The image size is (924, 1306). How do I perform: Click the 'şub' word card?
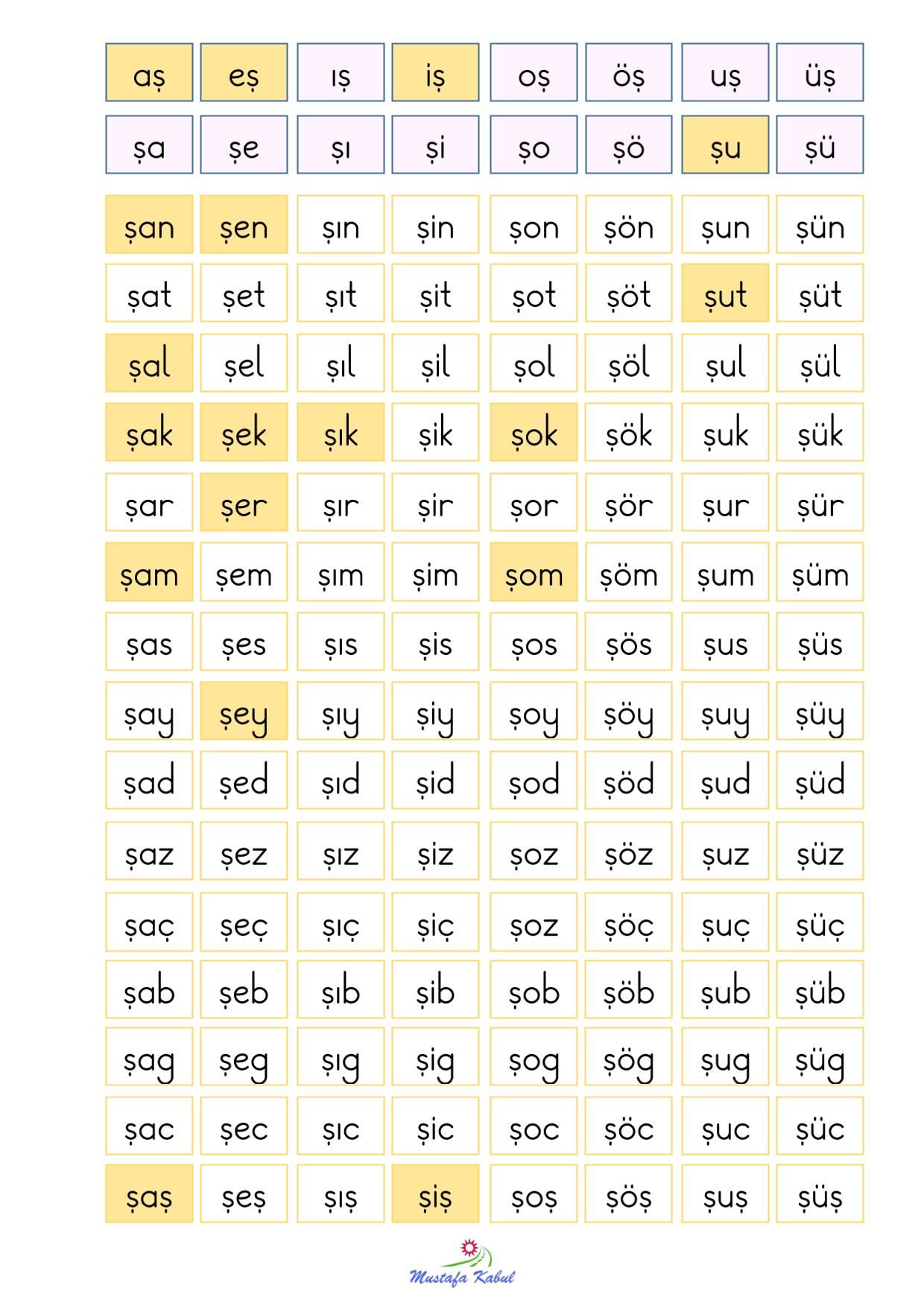coord(725,989)
